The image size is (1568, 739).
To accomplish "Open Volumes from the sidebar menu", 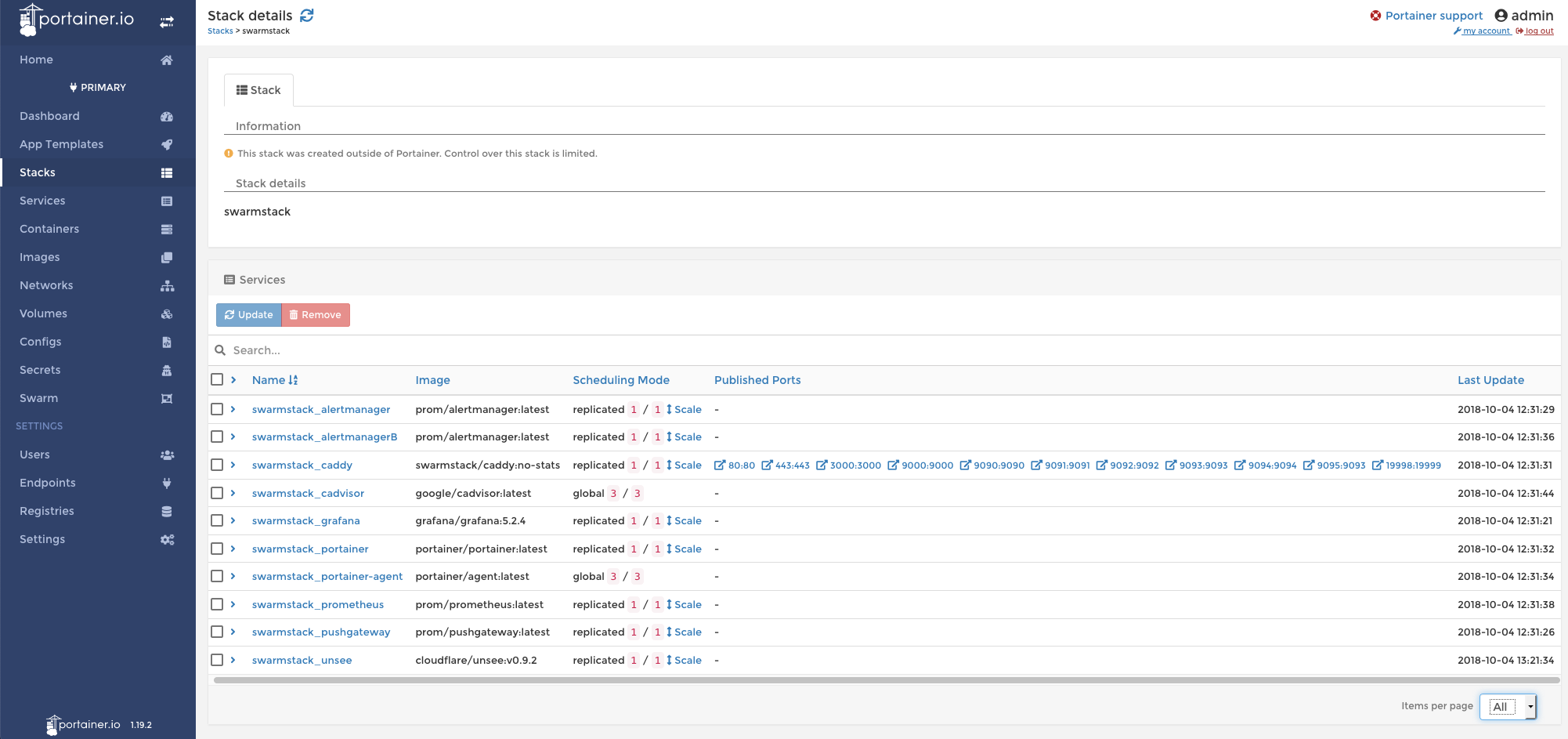I will (43, 313).
